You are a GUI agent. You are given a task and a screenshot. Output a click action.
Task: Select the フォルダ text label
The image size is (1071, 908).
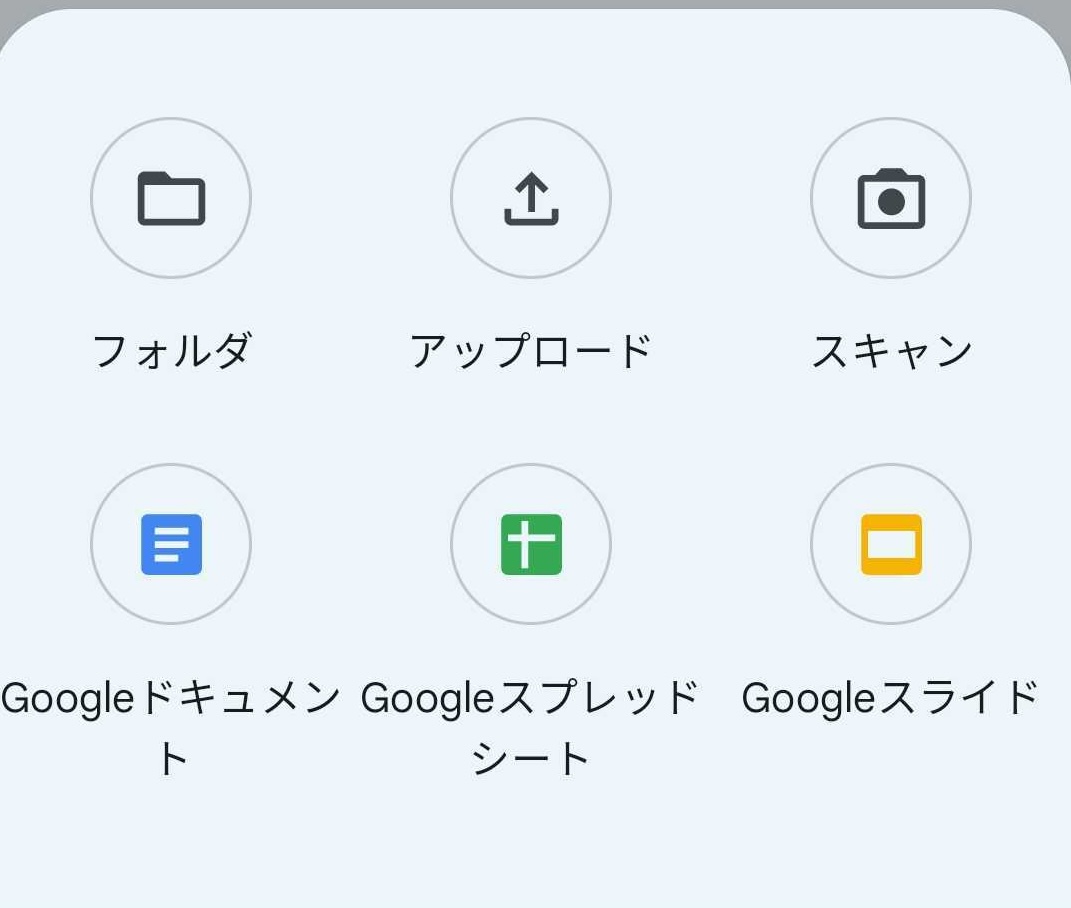coord(171,351)
